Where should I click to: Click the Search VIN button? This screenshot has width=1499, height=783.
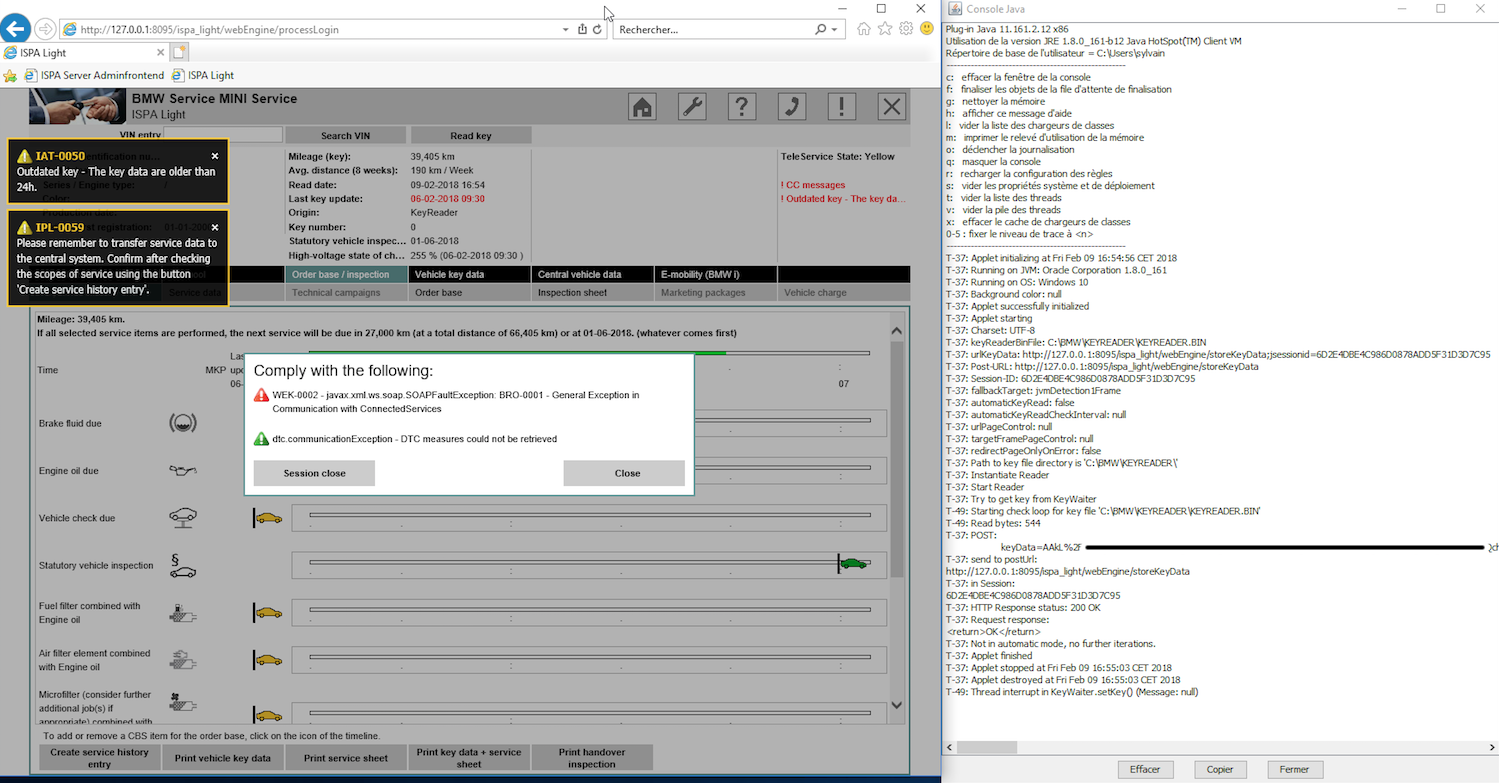346,135
